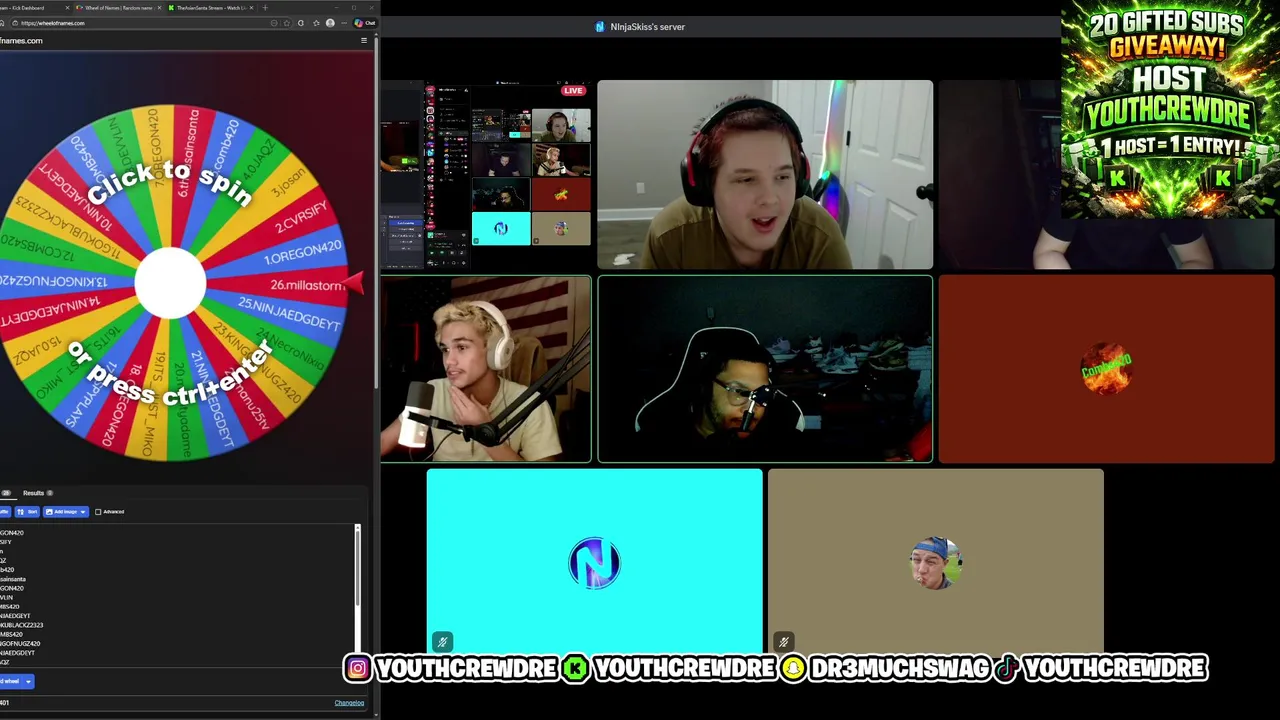The width and height of the screenshot is (1280, 720).
Task: Open a new browser tab with plus
Action: click(x=265, y=8)
